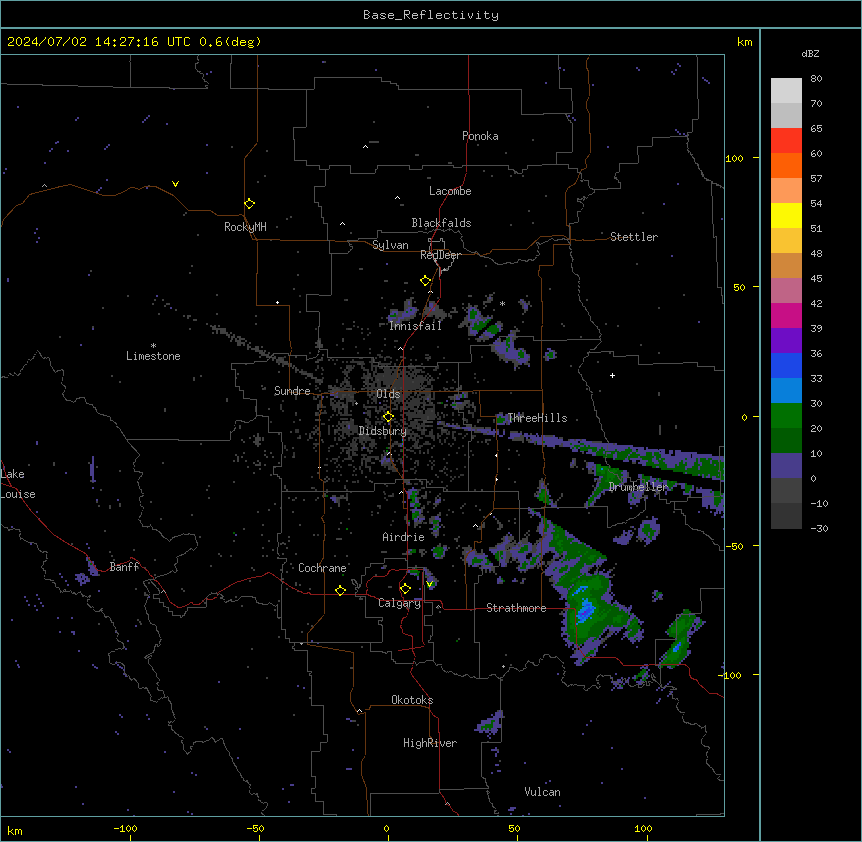Click the white plus marker east of ThreeHills
This screenshot has width=862, height=842.
pos(612,375)
